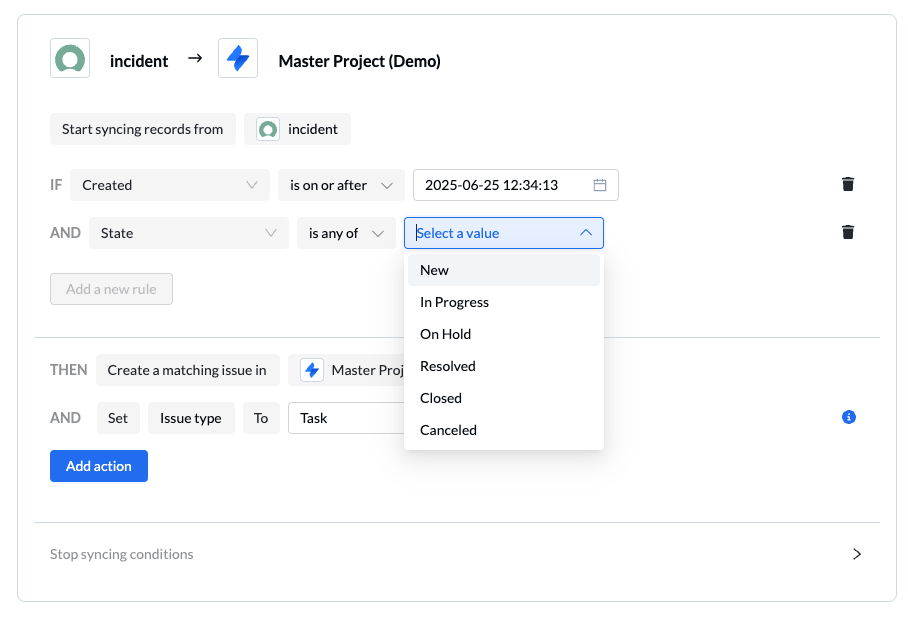Click 'Add a new rule'
This screenshot has width=908, height=618.
[x=111, y=288]
